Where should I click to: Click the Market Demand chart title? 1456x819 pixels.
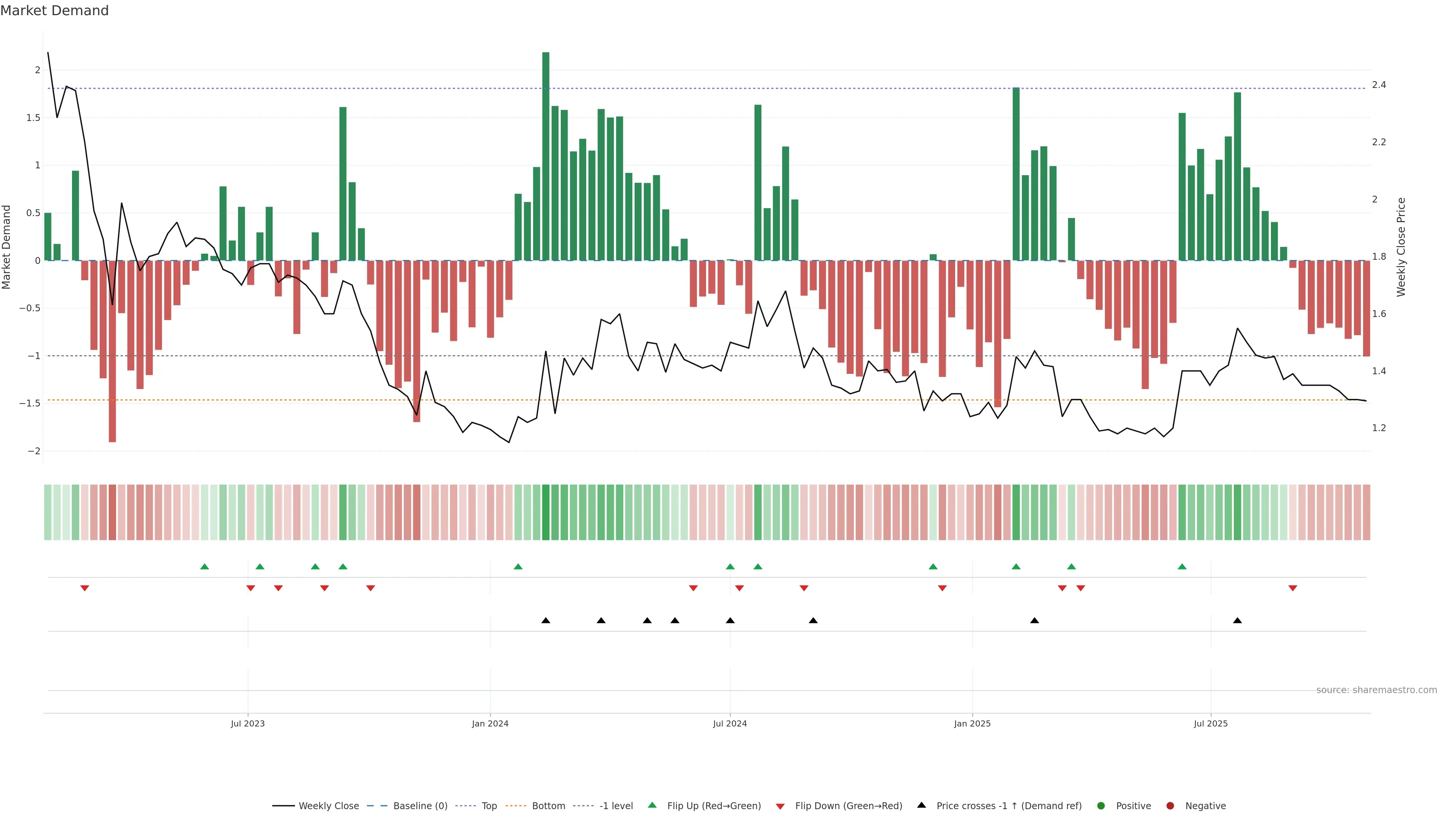tap(54, 11)
